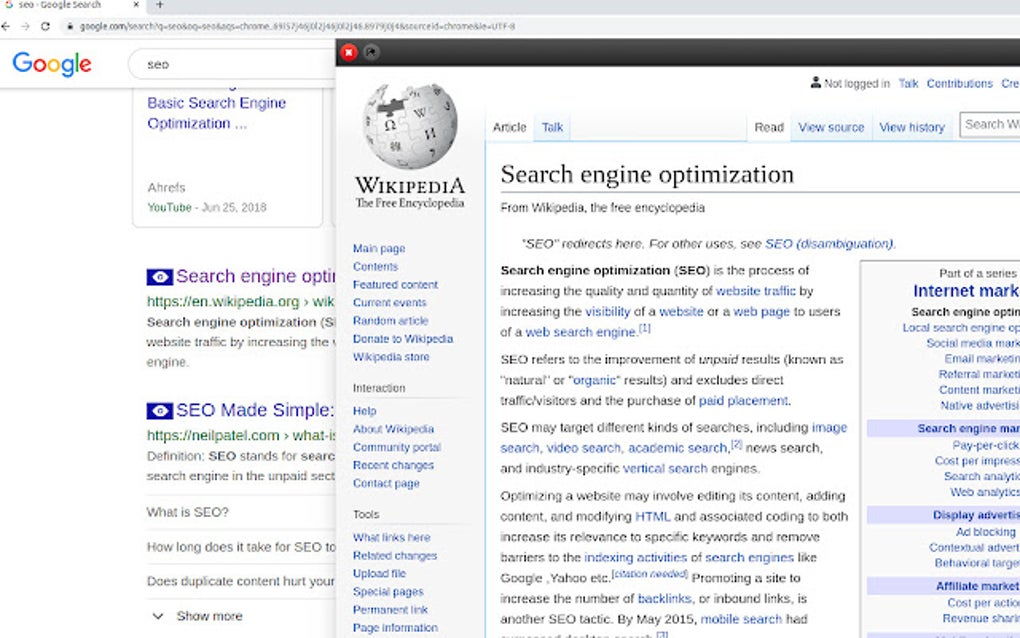Follow the mobile search link

coord(741,620)
